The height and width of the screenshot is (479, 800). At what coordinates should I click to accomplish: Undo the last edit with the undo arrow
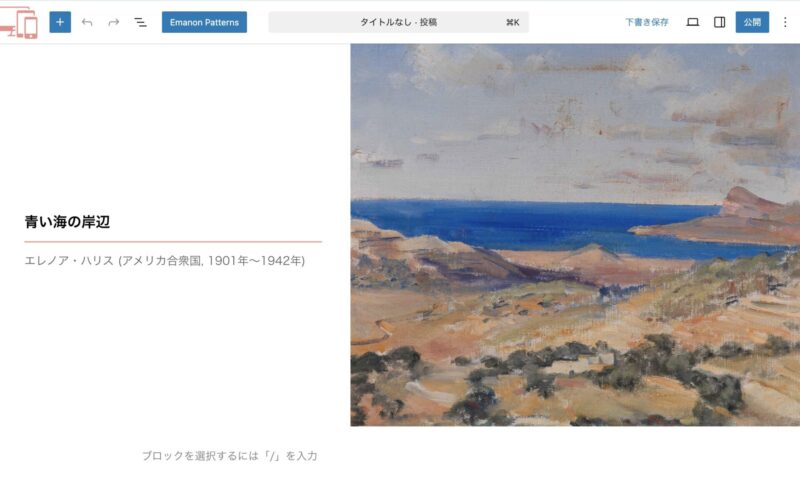coord(87,22)
